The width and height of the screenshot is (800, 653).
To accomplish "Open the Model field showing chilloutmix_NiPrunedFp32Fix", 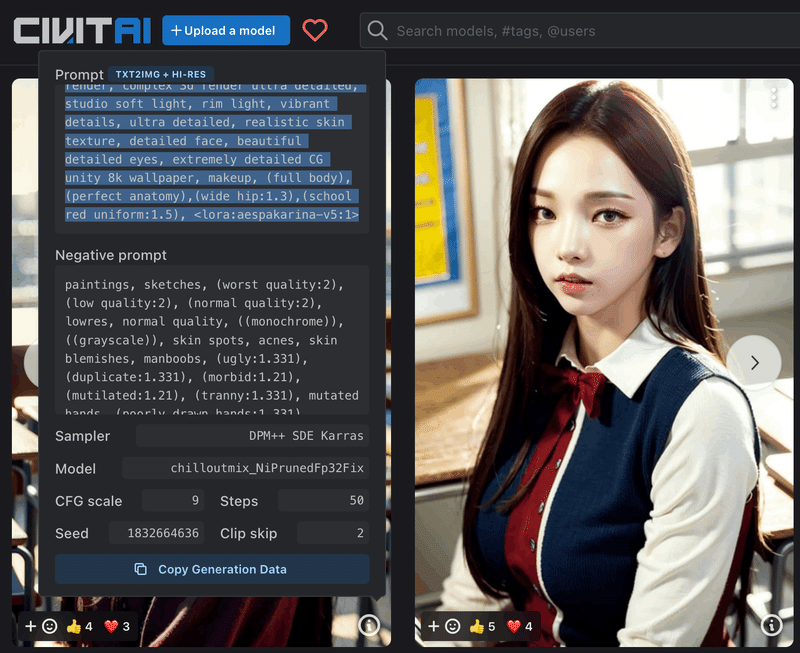I will point(245,468).
